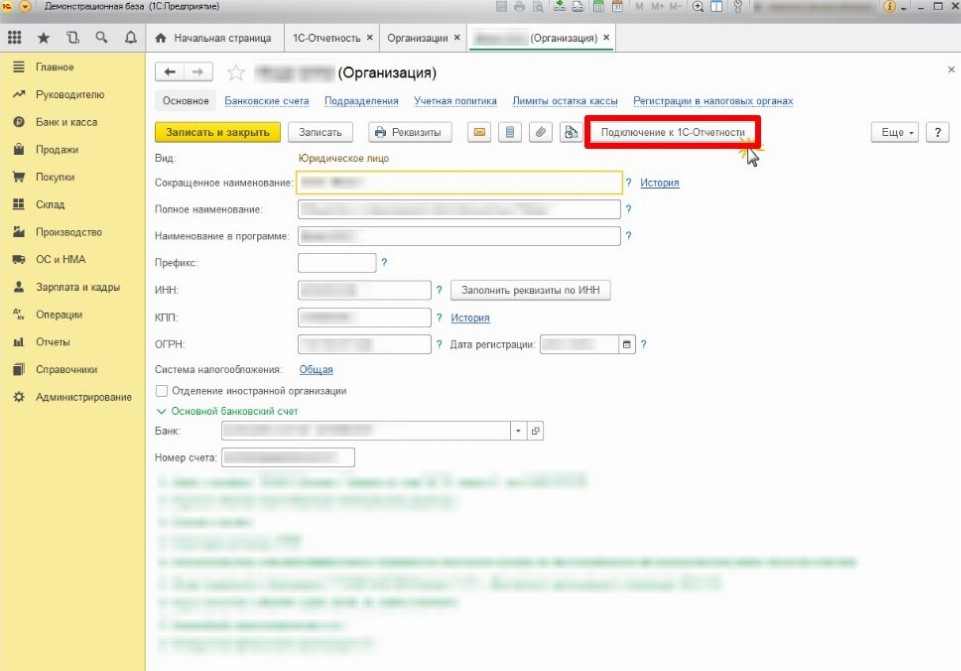This screenshot has height=671, width=961.
Task: Click the envelope icon in toolbar
Action: click(479, 132)
